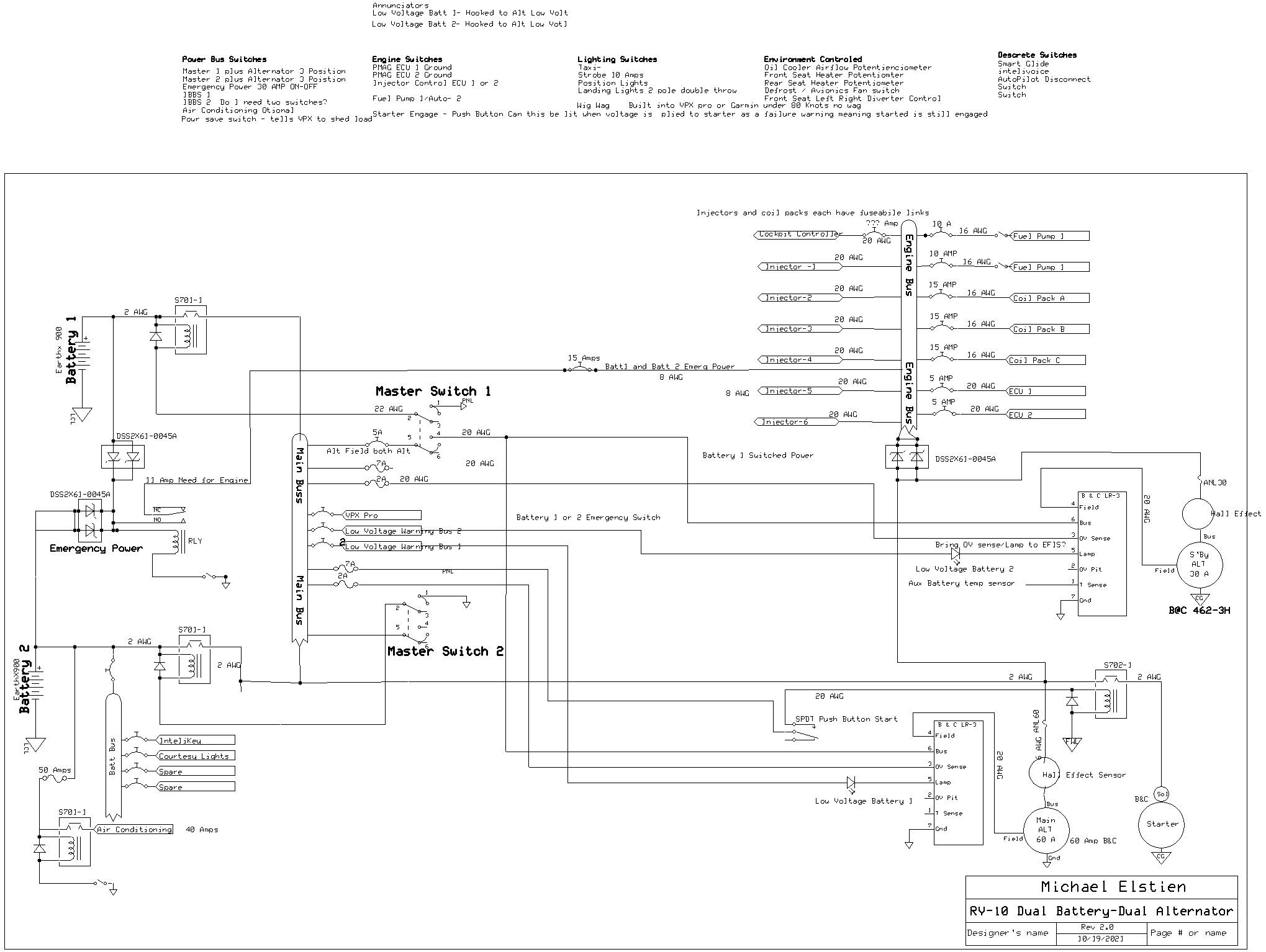Select the 50 Amps fuse symbol
Viewport: 1266px width, 952px height.
(56, 779)
